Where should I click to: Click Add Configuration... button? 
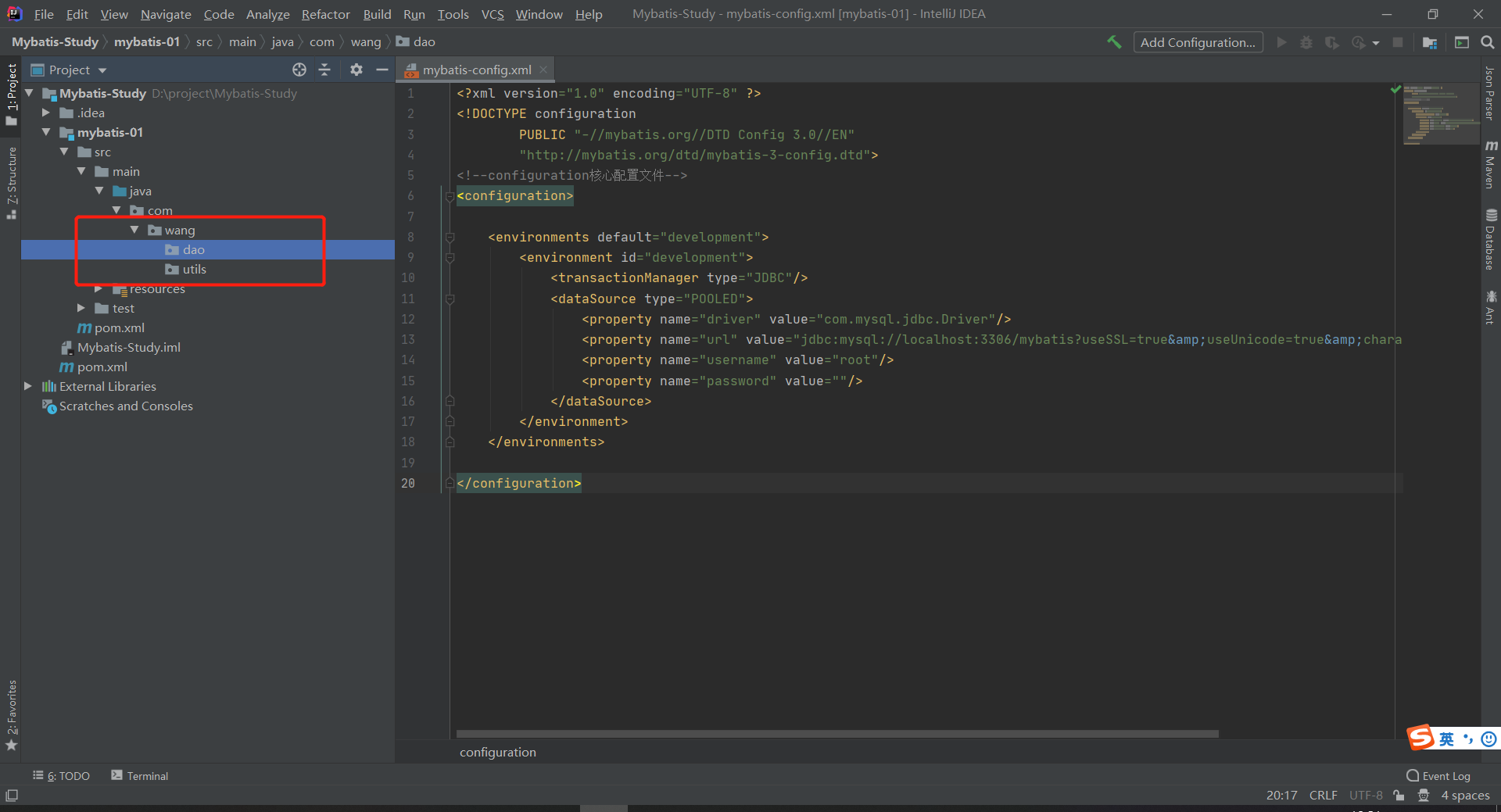1198,42
